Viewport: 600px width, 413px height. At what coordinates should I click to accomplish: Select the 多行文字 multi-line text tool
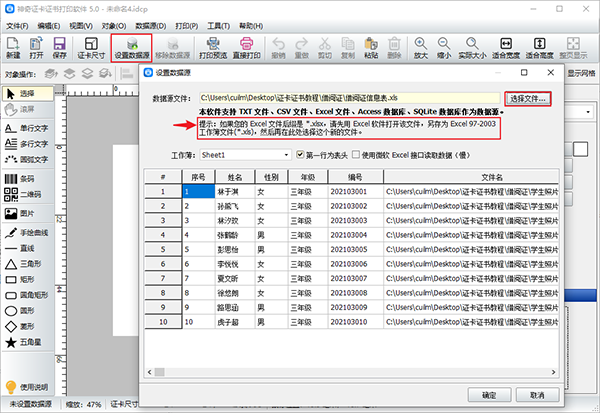(28, 144)
